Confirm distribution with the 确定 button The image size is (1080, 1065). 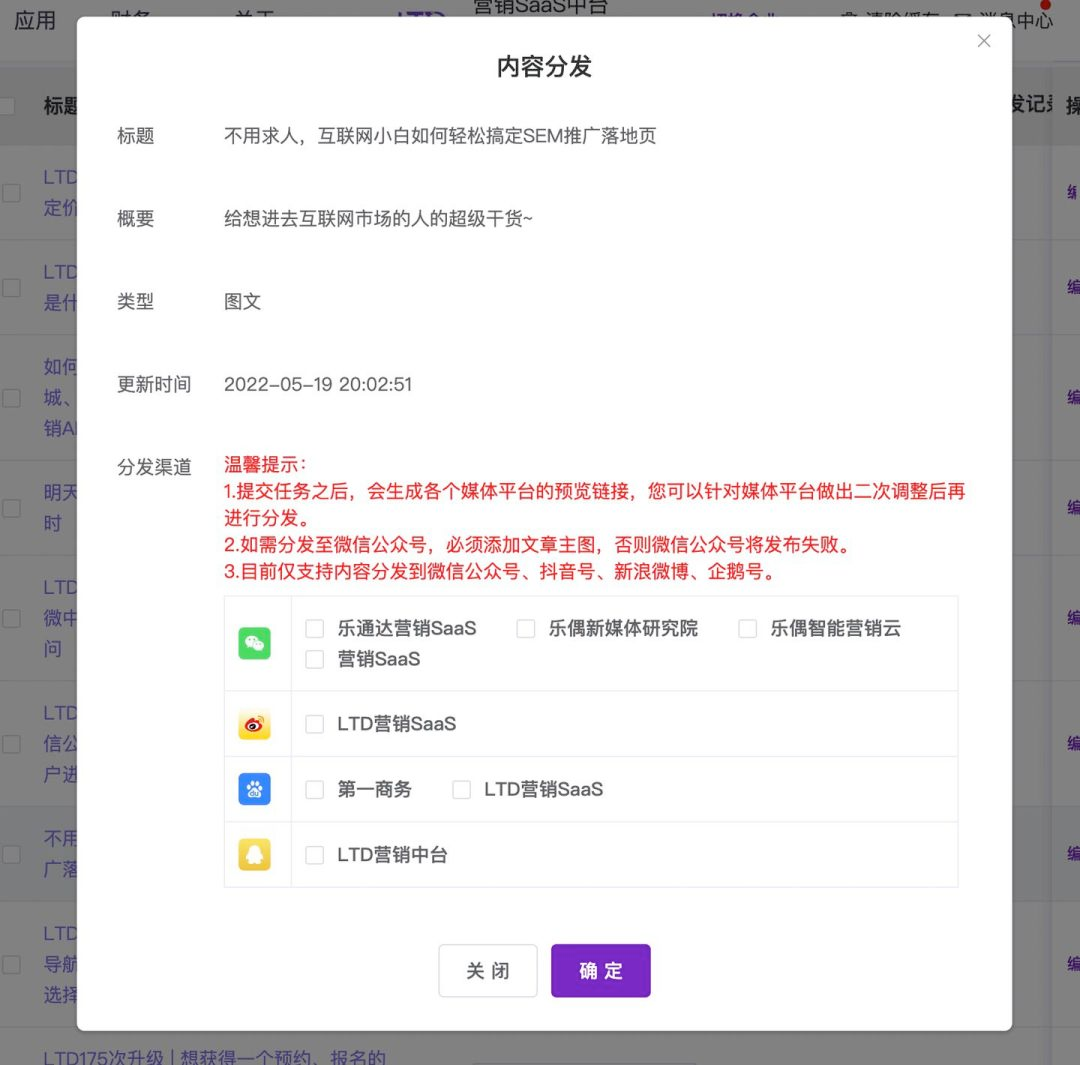coord(601,971)
